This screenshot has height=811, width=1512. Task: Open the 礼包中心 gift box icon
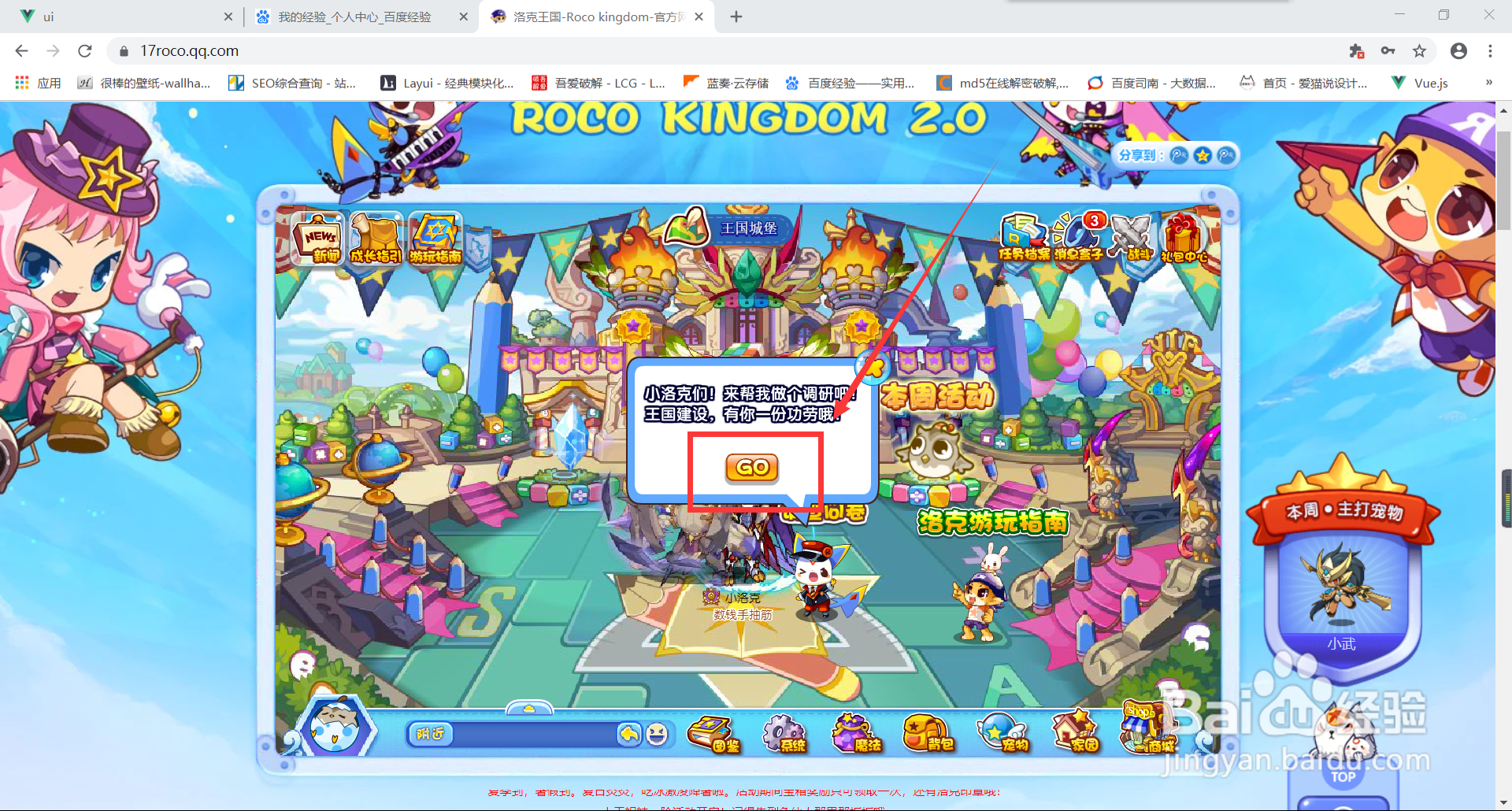point(1184,238)
